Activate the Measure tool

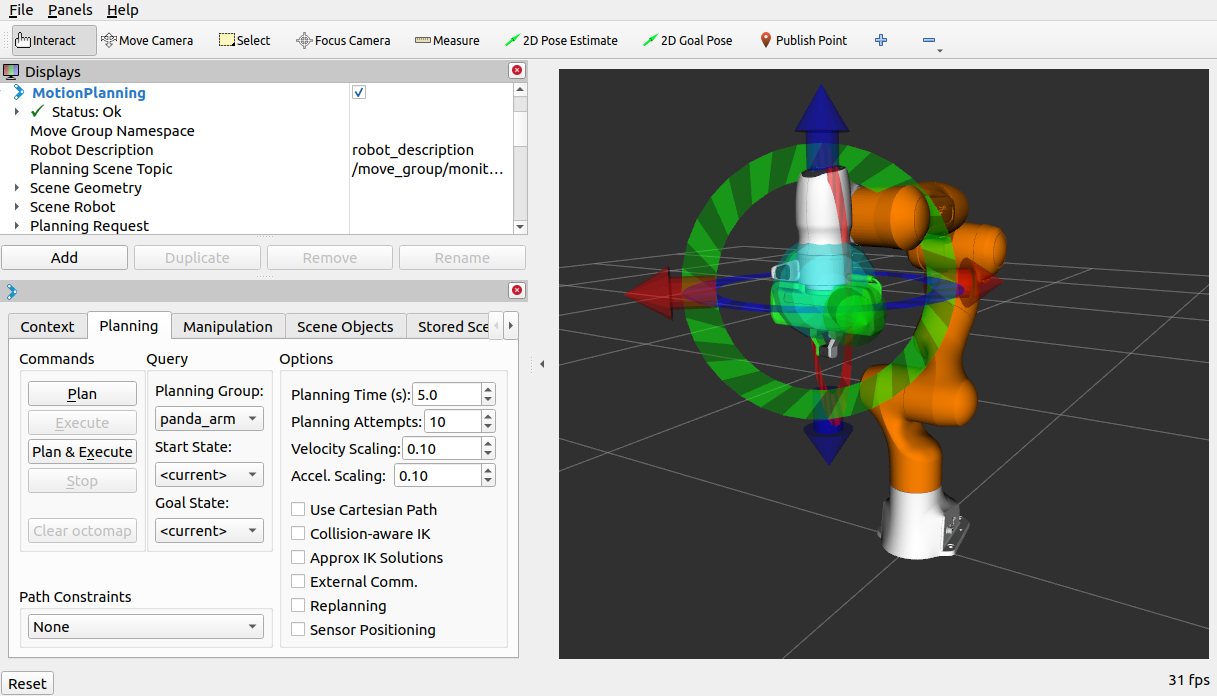[x=446, y=40]
